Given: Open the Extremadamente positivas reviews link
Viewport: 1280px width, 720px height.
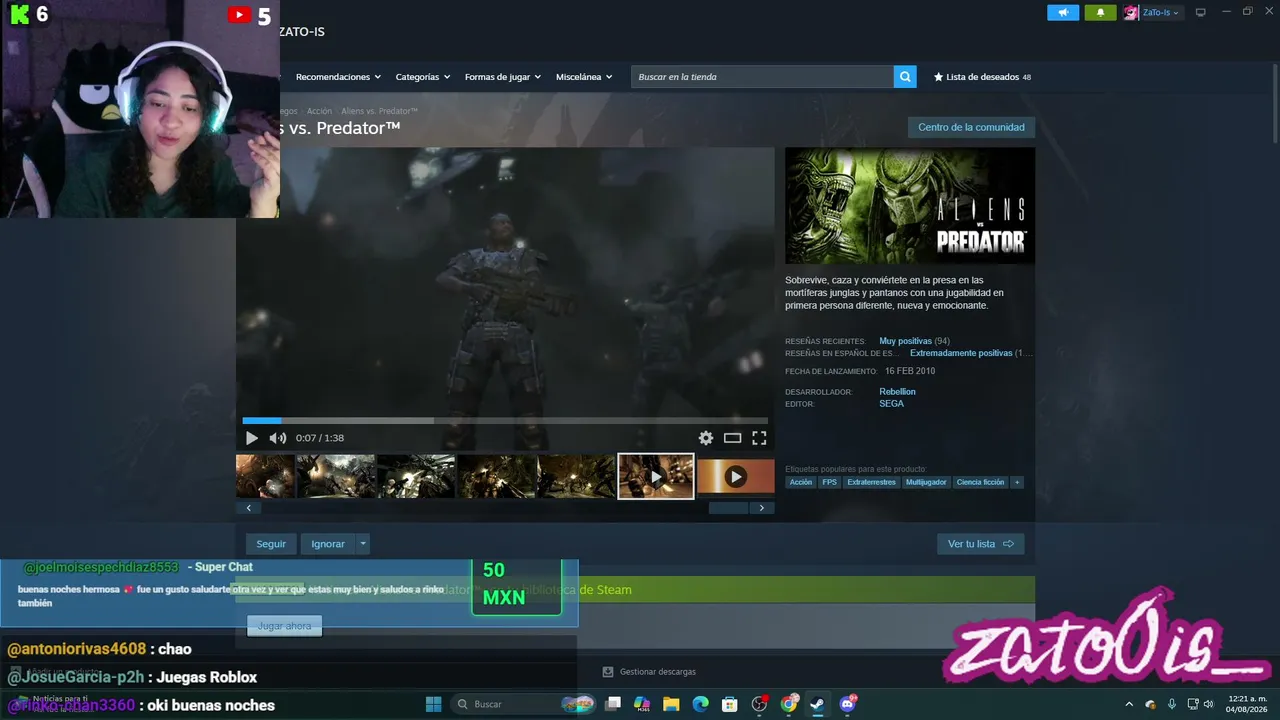Looking at the screenshot, I should pyautogui.click(x=961, y=353).
